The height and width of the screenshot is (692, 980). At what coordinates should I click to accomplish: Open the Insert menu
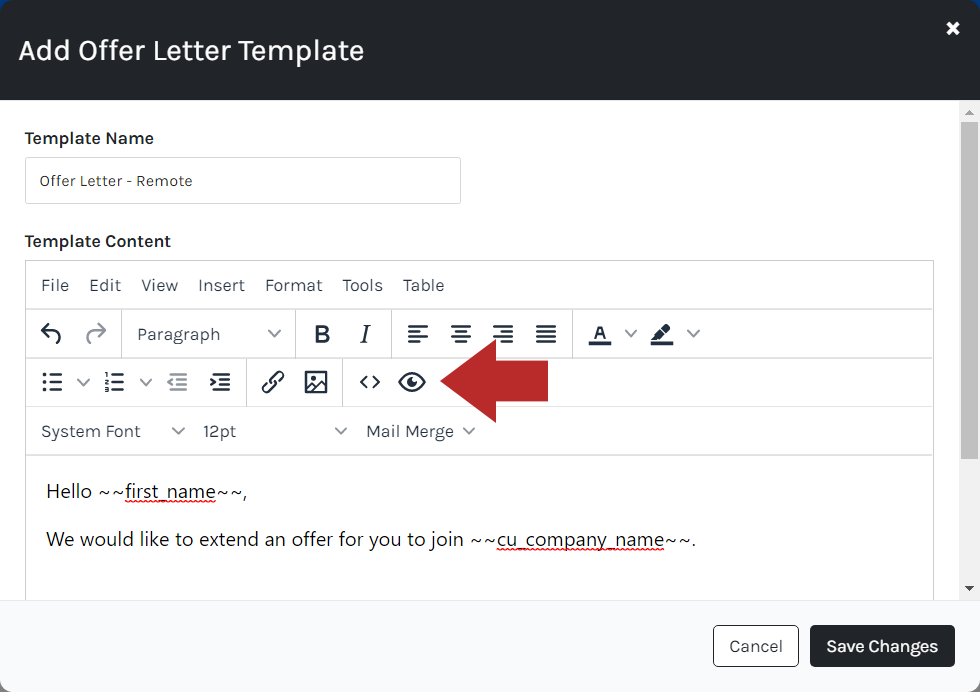(x=221, y=285)
